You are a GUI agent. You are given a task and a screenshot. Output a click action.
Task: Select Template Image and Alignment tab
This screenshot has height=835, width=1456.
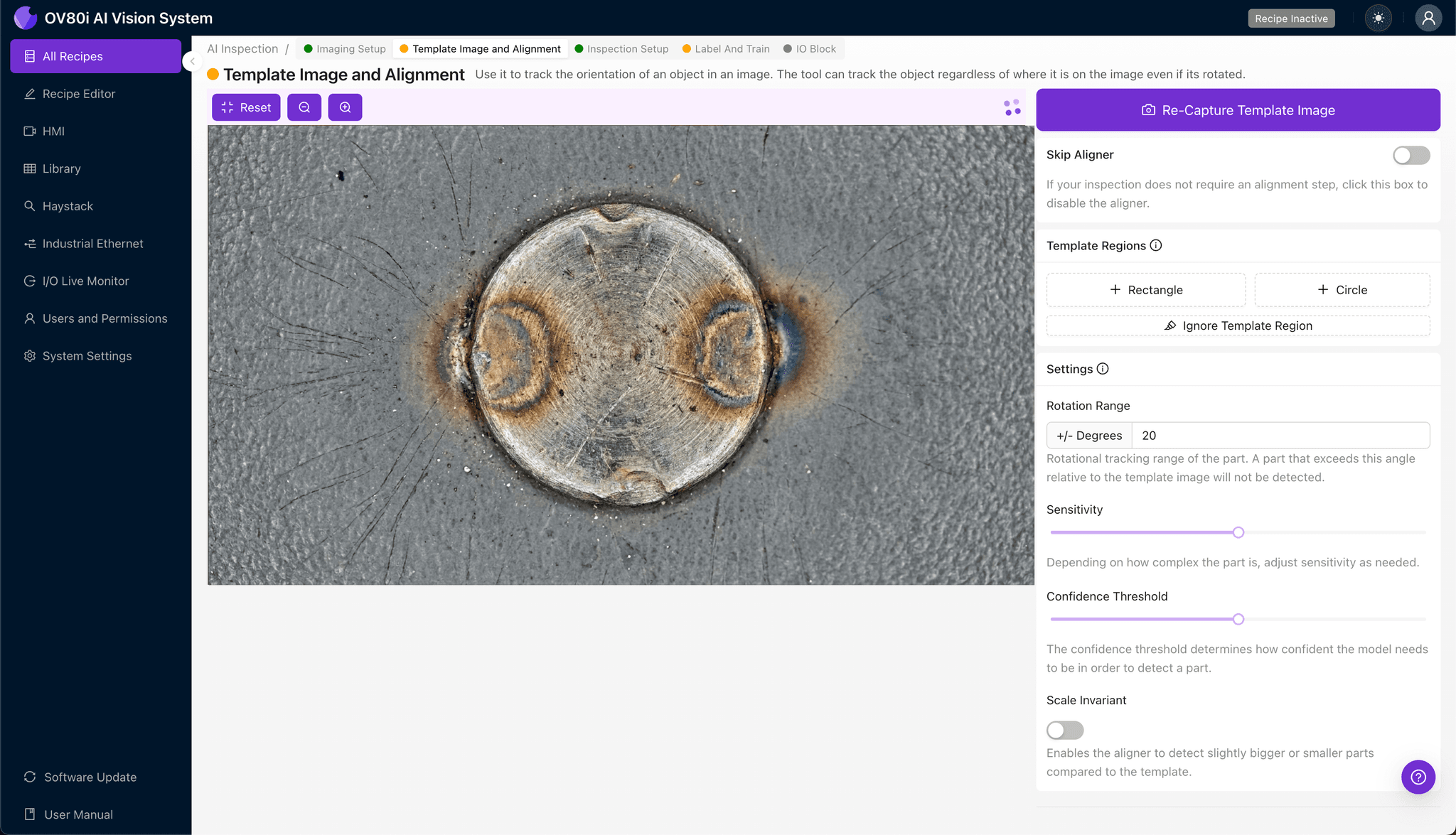click(x=480, y=49)
